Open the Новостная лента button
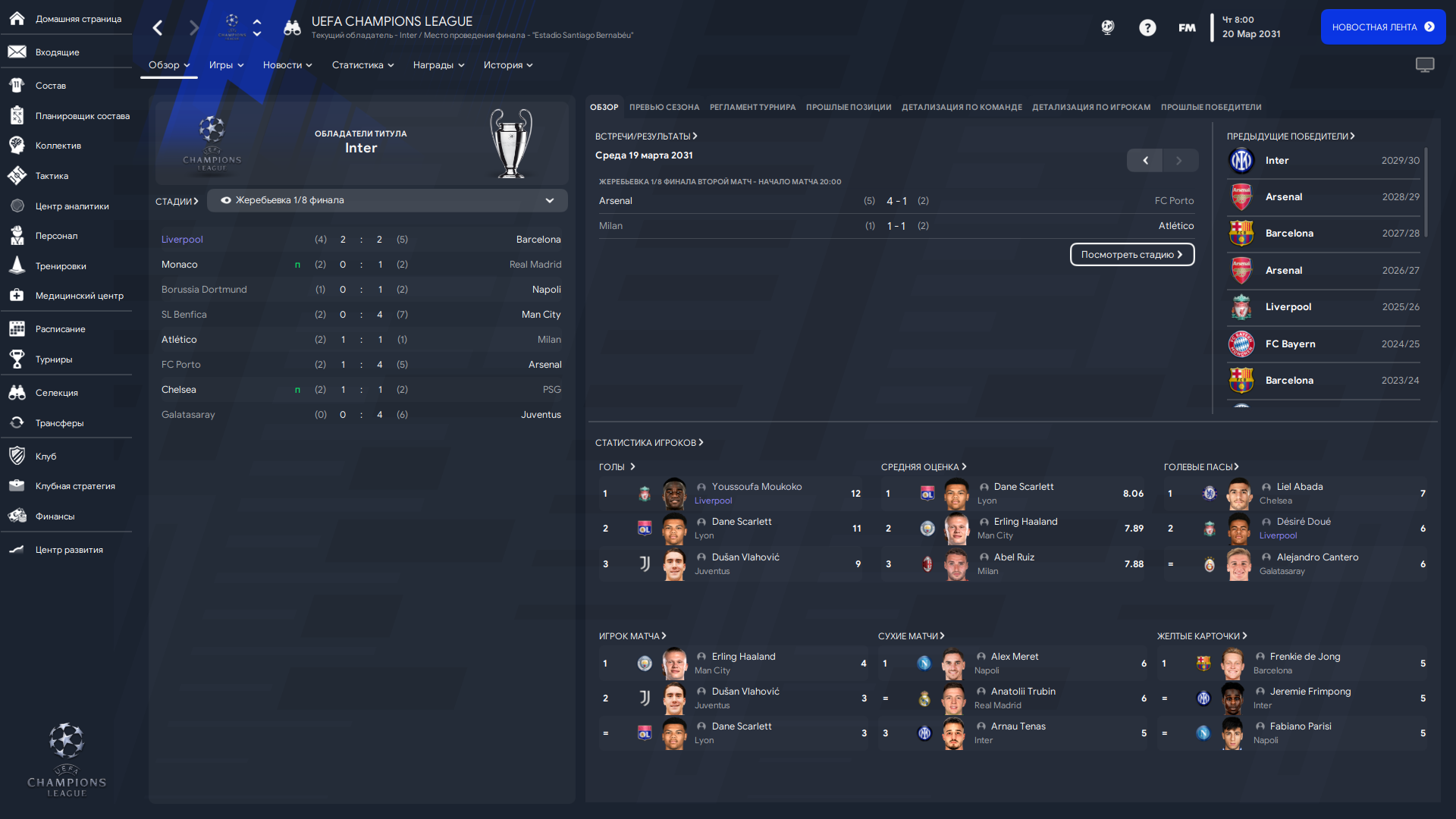The image size is (1456, 819). (1383, 27)
